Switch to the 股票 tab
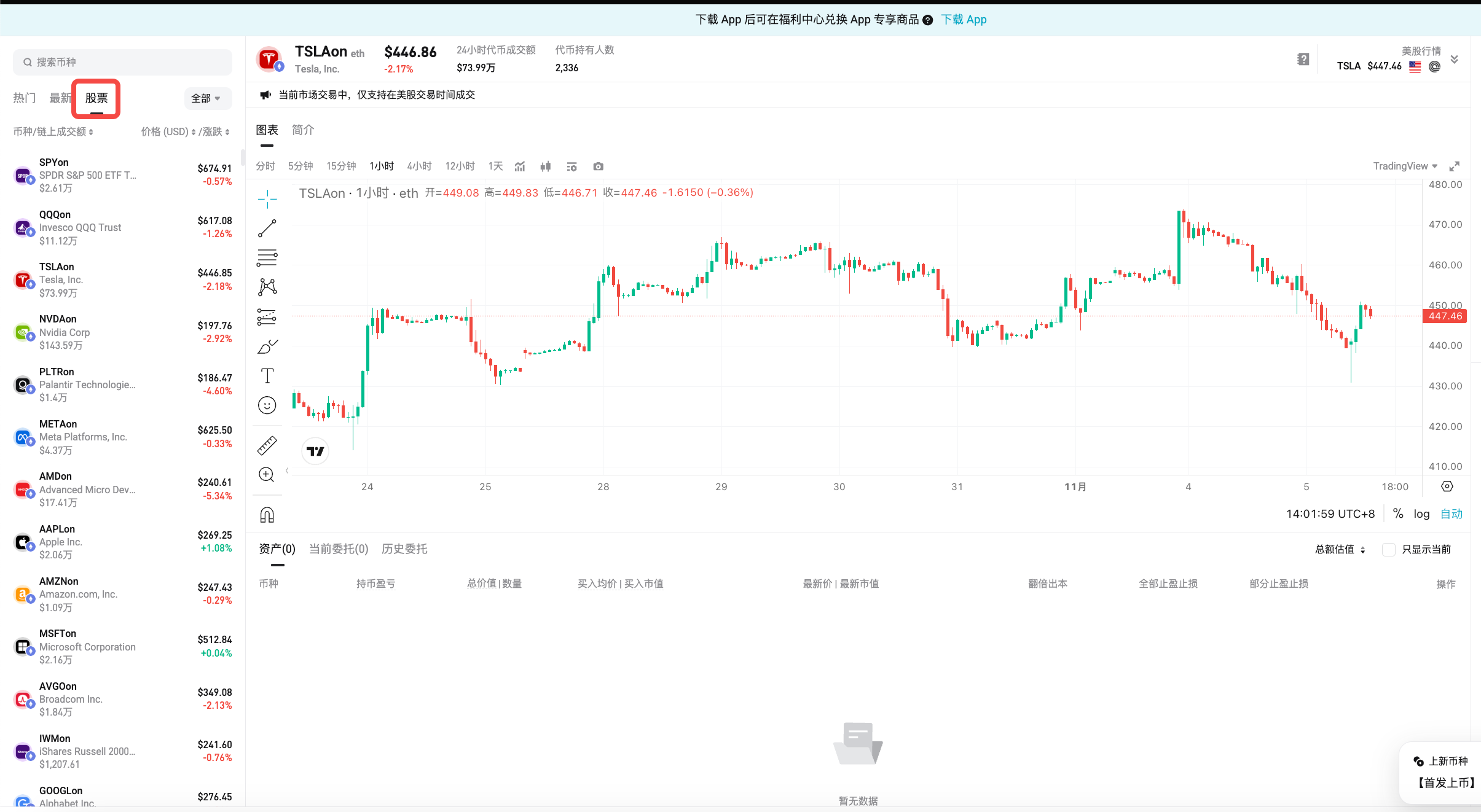 (96, 98)
